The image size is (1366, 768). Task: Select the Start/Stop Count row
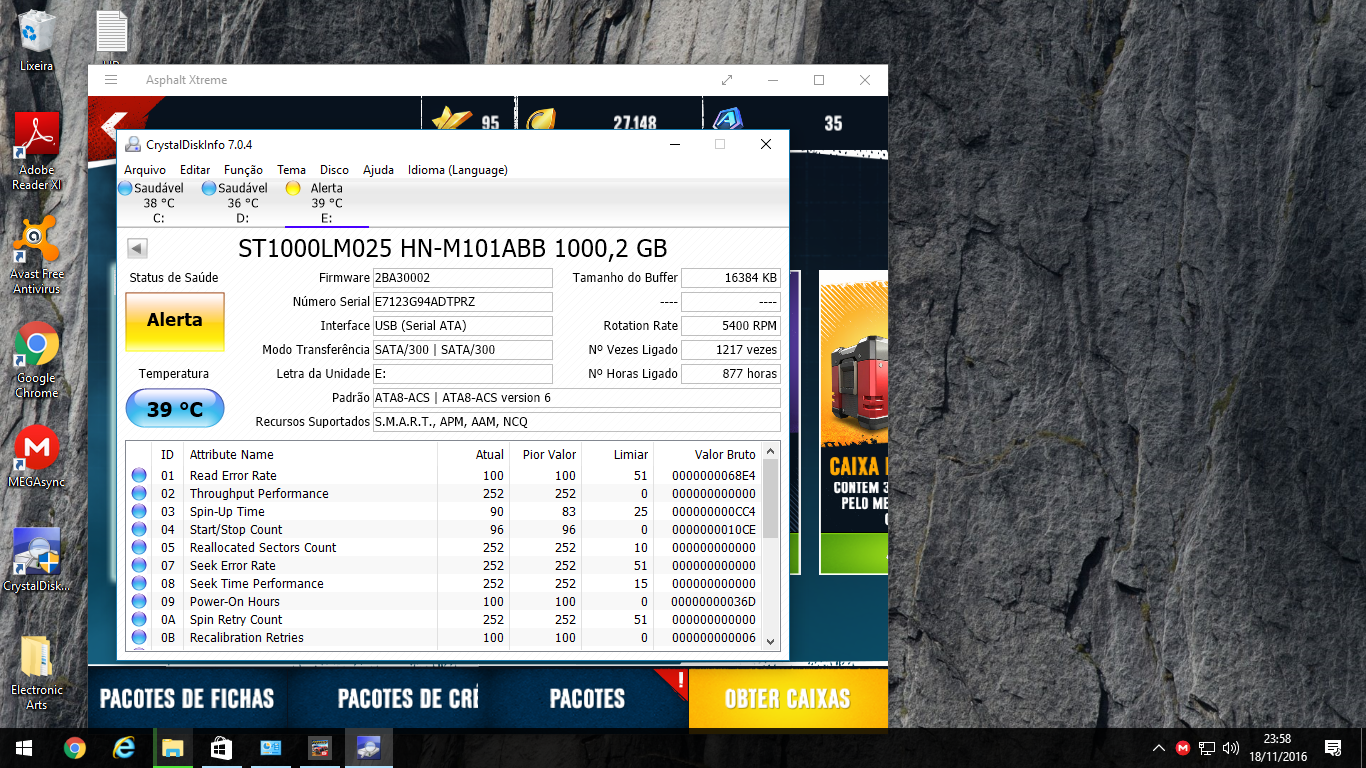tap(444, 530)
